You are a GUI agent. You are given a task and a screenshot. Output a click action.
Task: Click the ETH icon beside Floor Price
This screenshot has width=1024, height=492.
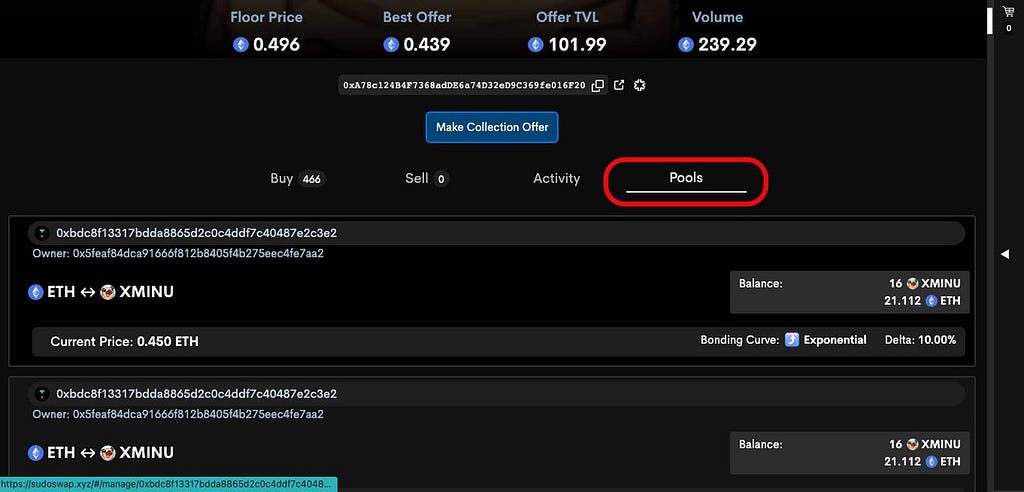click(x=241, y=44)
